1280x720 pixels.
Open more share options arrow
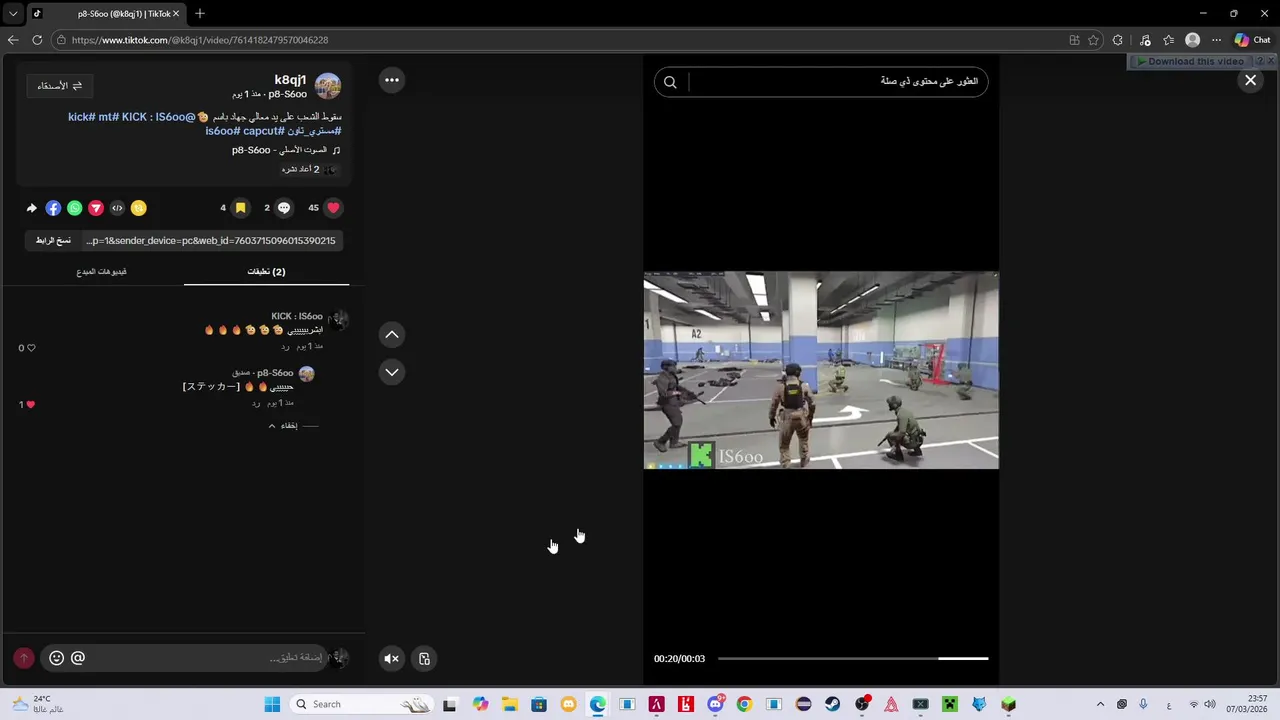pyautogui.click(x=32, y=208)
